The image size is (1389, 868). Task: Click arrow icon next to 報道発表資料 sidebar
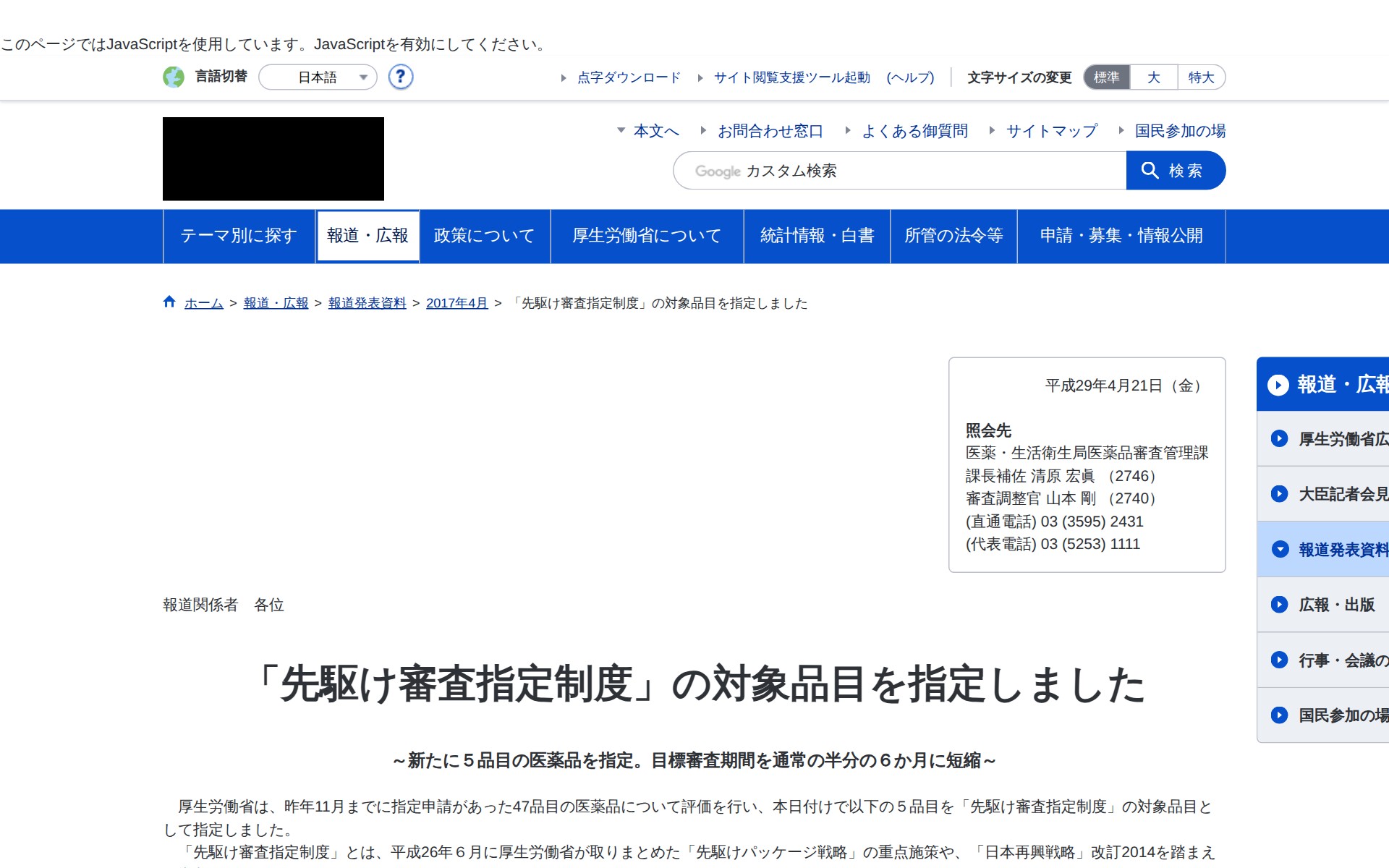tap(1279, 550)
